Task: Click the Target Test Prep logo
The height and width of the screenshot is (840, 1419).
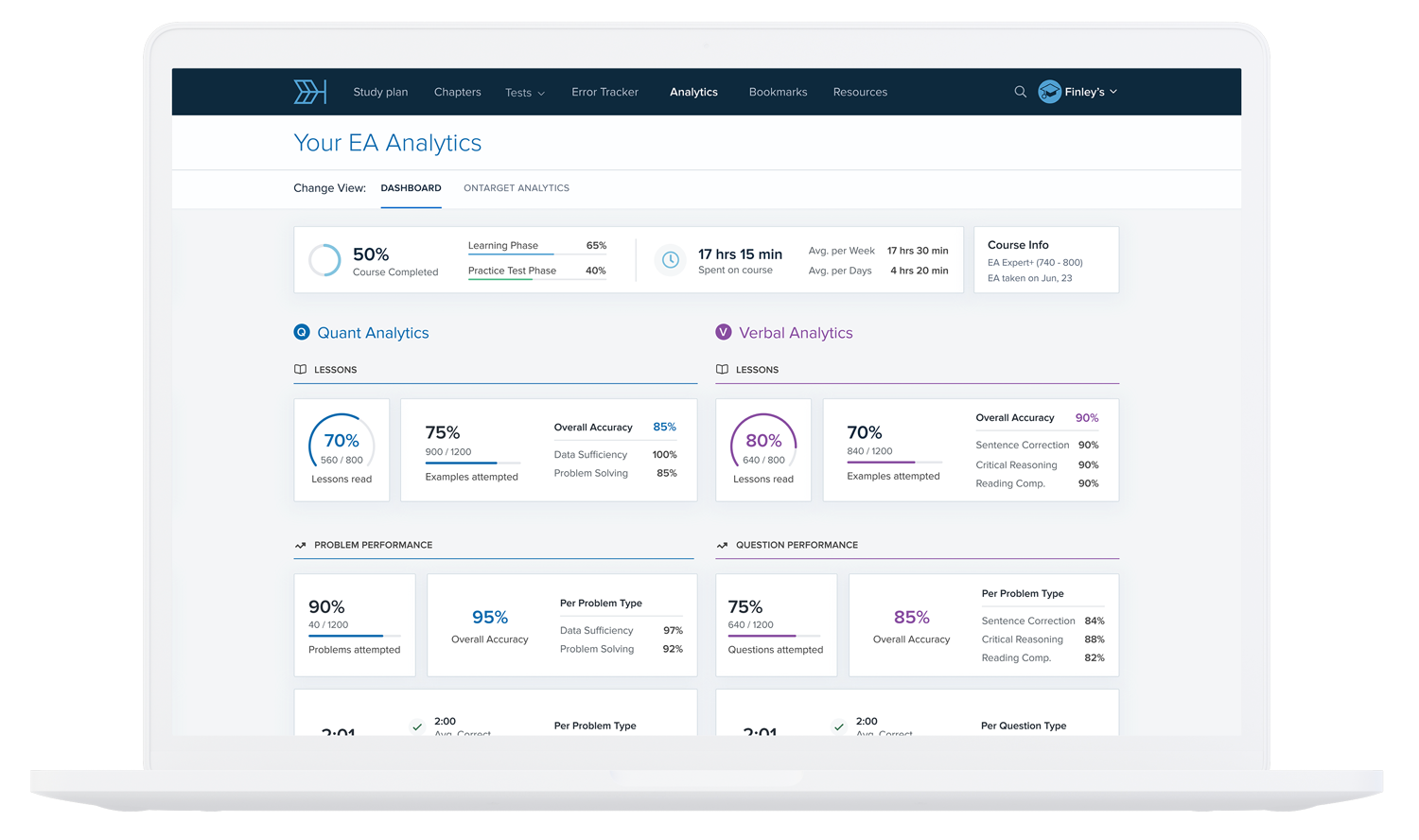Action: point(309,91)
